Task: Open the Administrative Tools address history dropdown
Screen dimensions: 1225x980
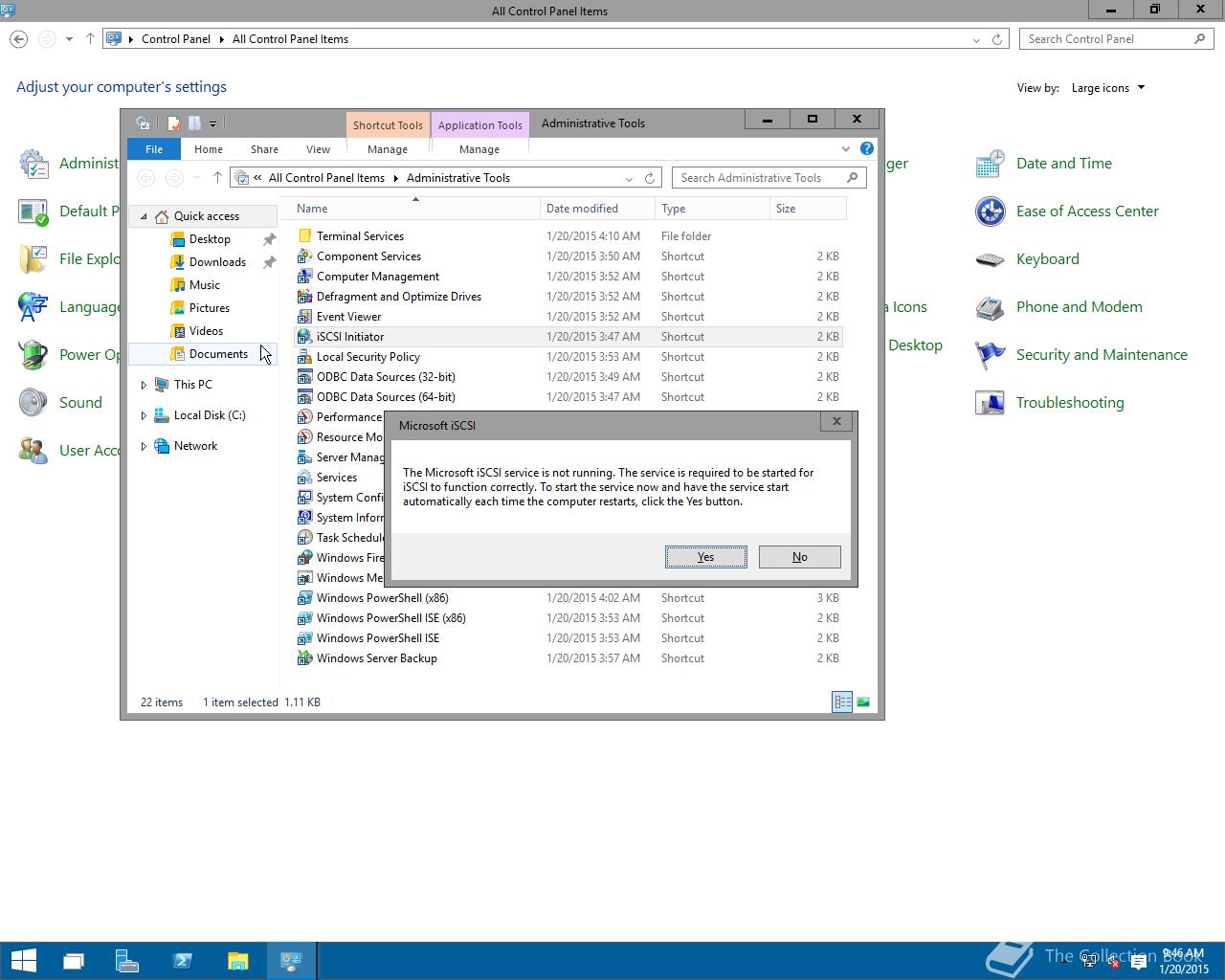Action: [x=629, y=178]
